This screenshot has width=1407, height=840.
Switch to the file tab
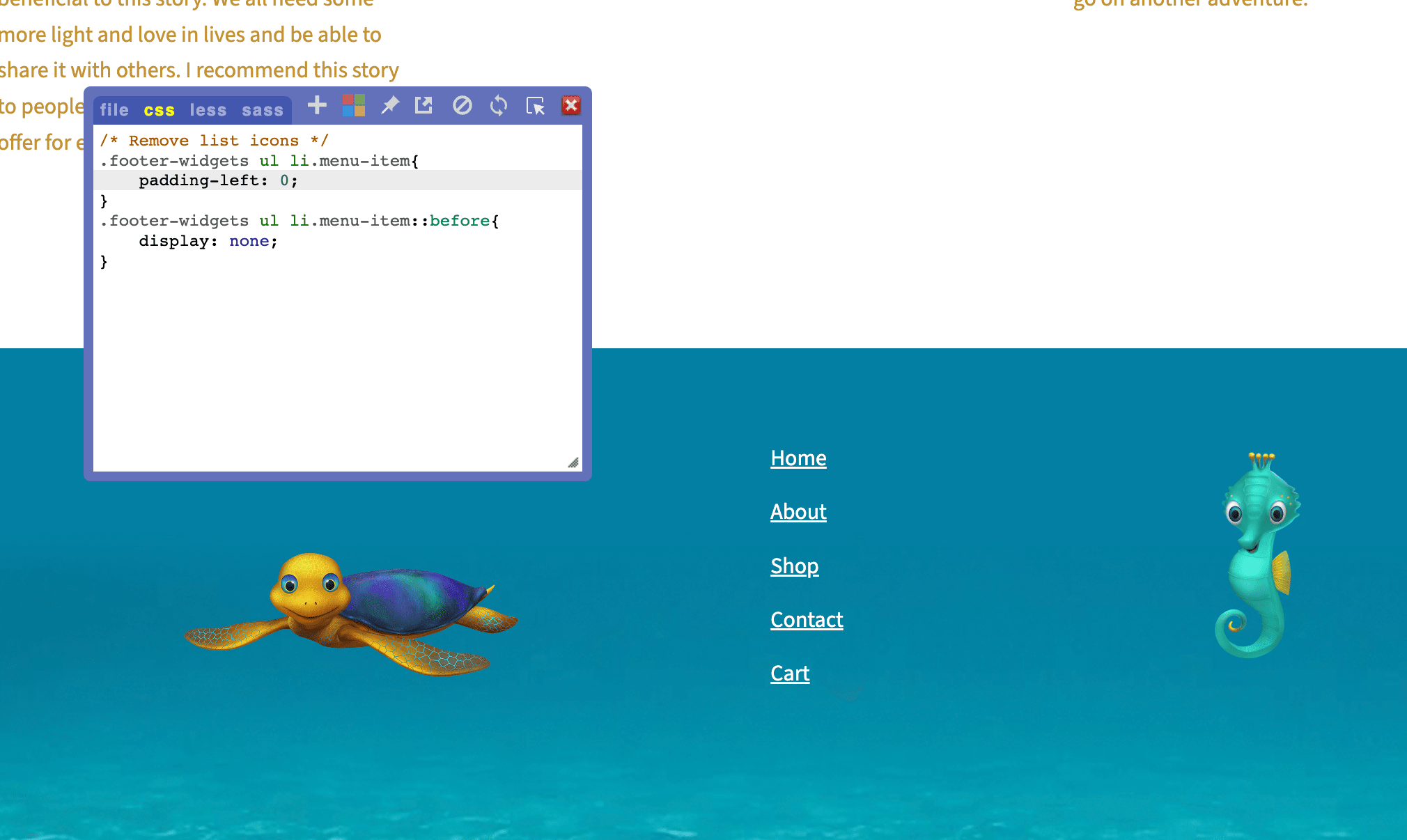(x=114, y=110)
